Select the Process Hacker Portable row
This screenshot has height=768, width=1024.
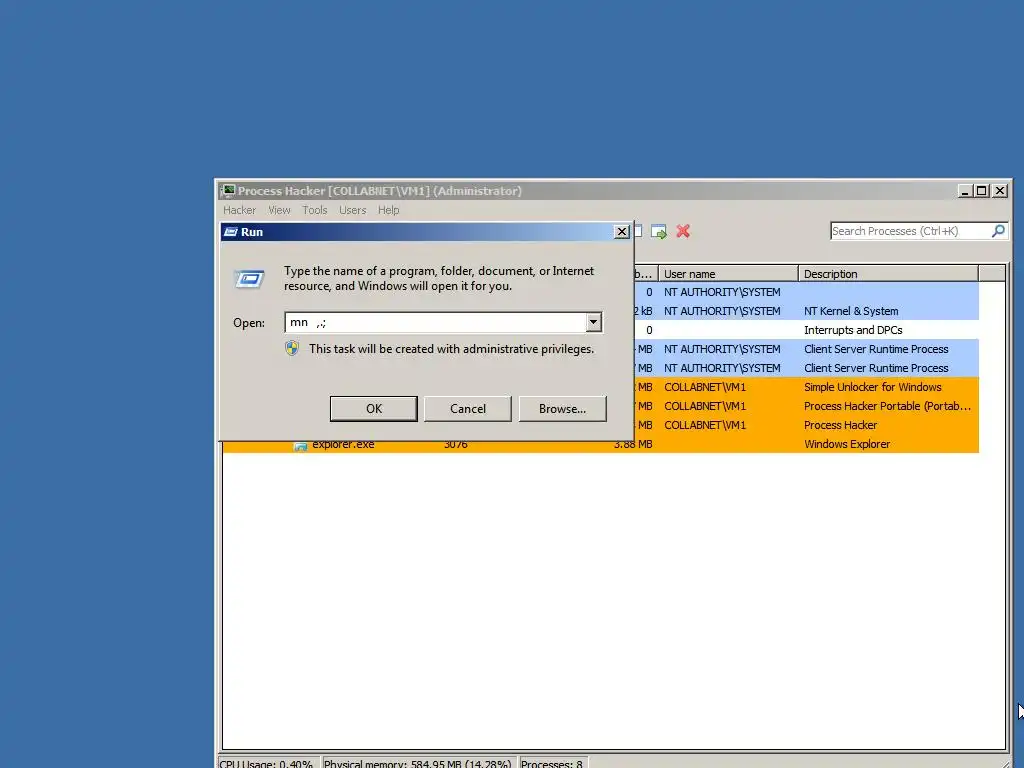click(x=807, y=406)
